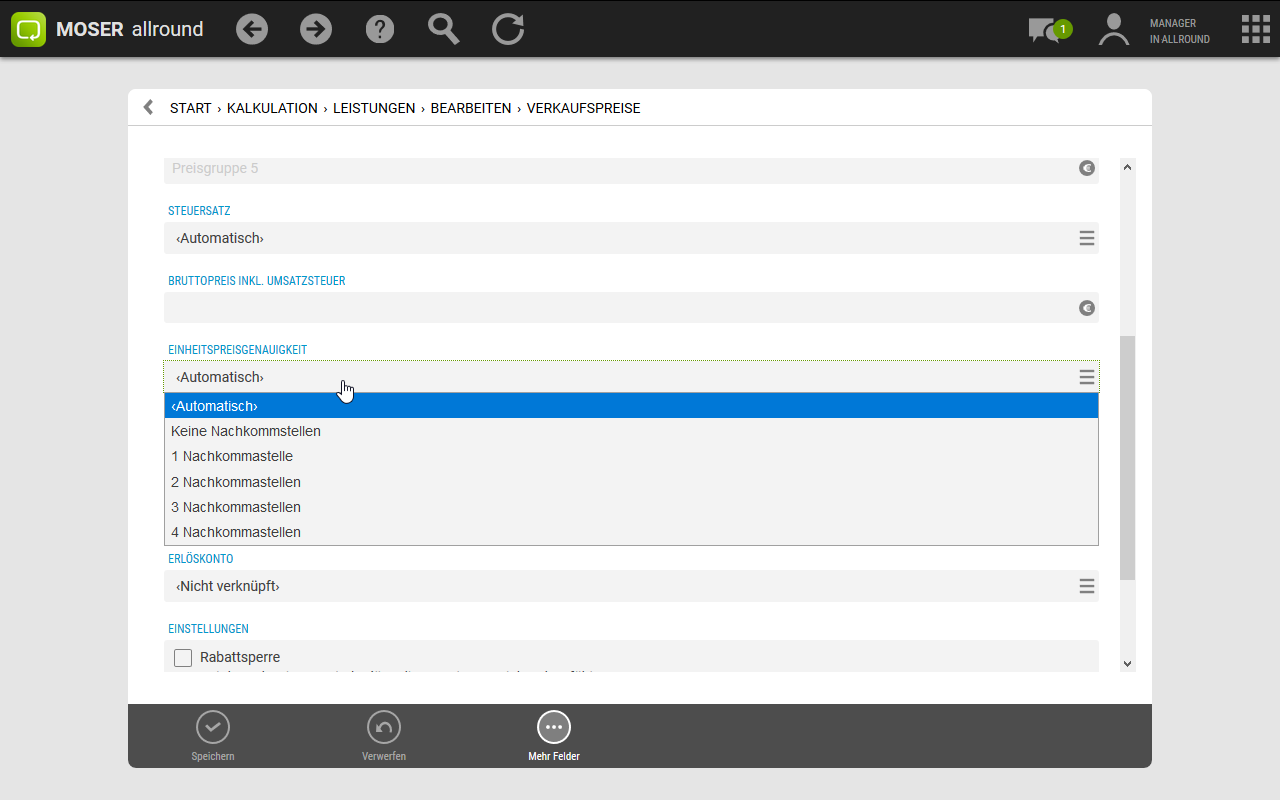Click the Speichern button
Image resolution: width=1280 pixels, height=800 pixels.
213,736
